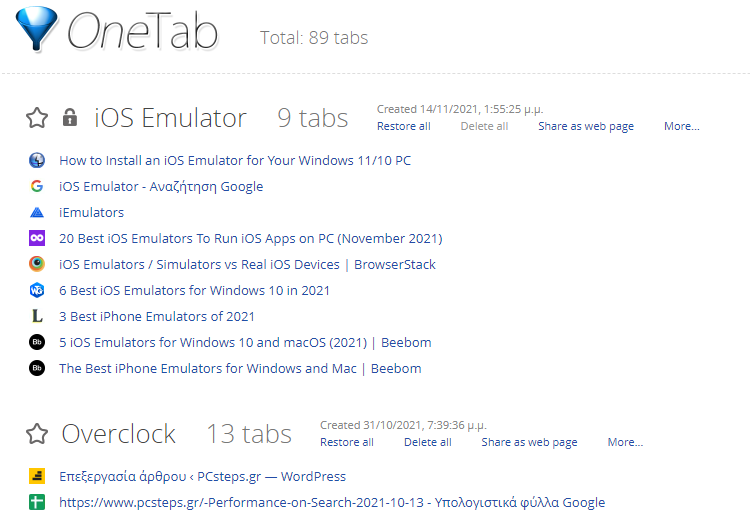Open More... menu for Overclock group
The height and width of the screenshot is (516, 750).
click(625, 442)
